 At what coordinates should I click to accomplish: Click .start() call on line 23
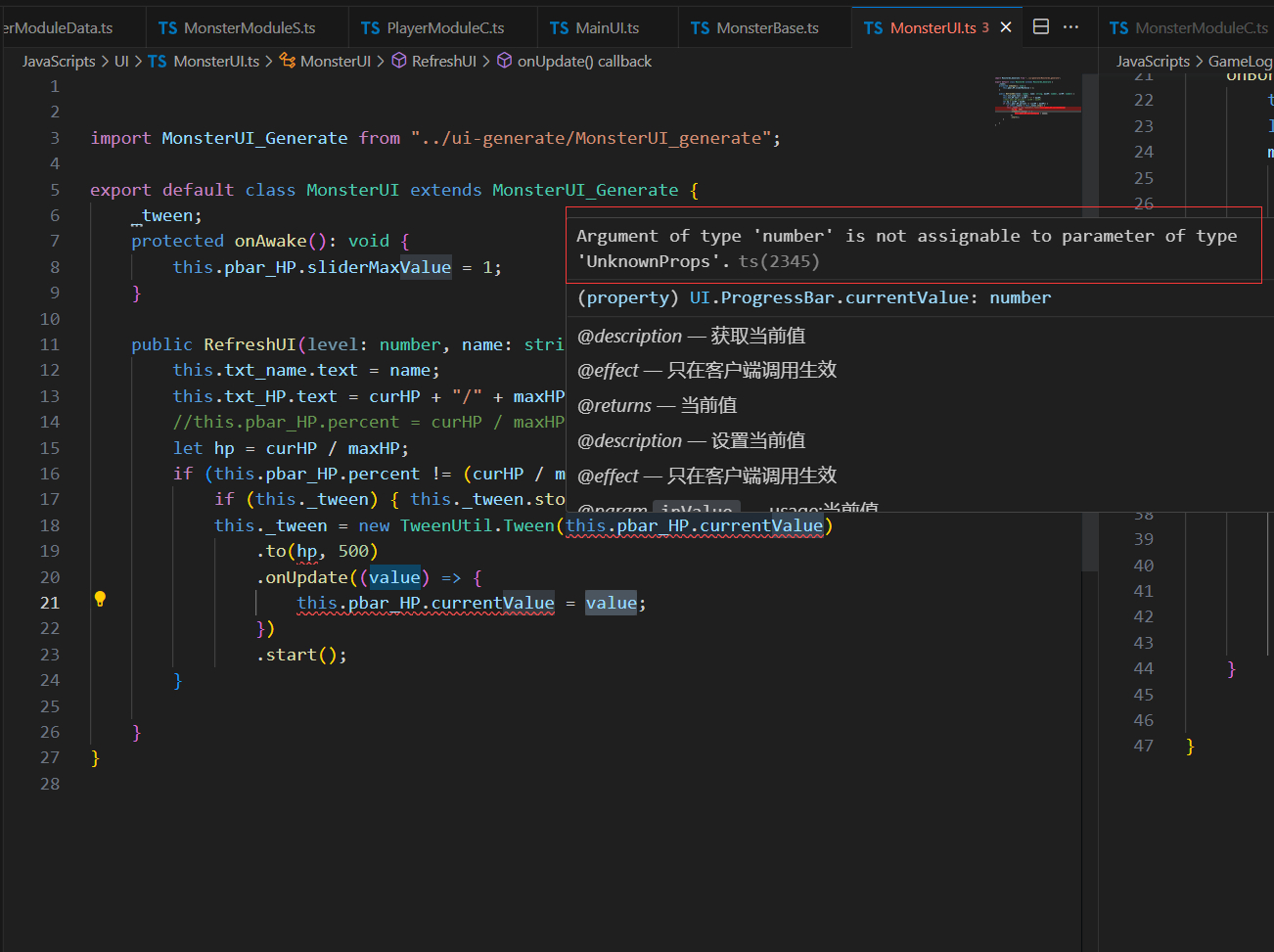pyautogui.click(x=301, y=655)
